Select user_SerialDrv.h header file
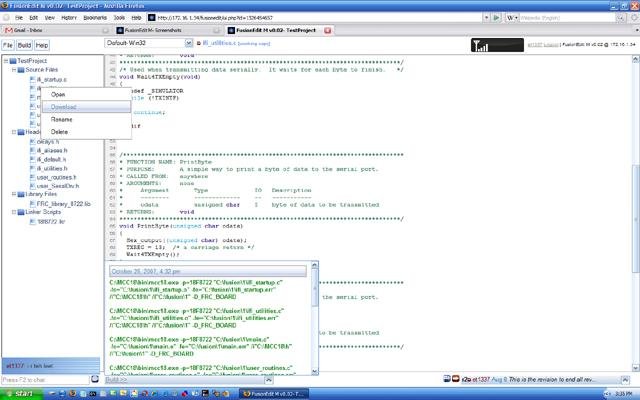640x400 pixels. pos(58,186)
